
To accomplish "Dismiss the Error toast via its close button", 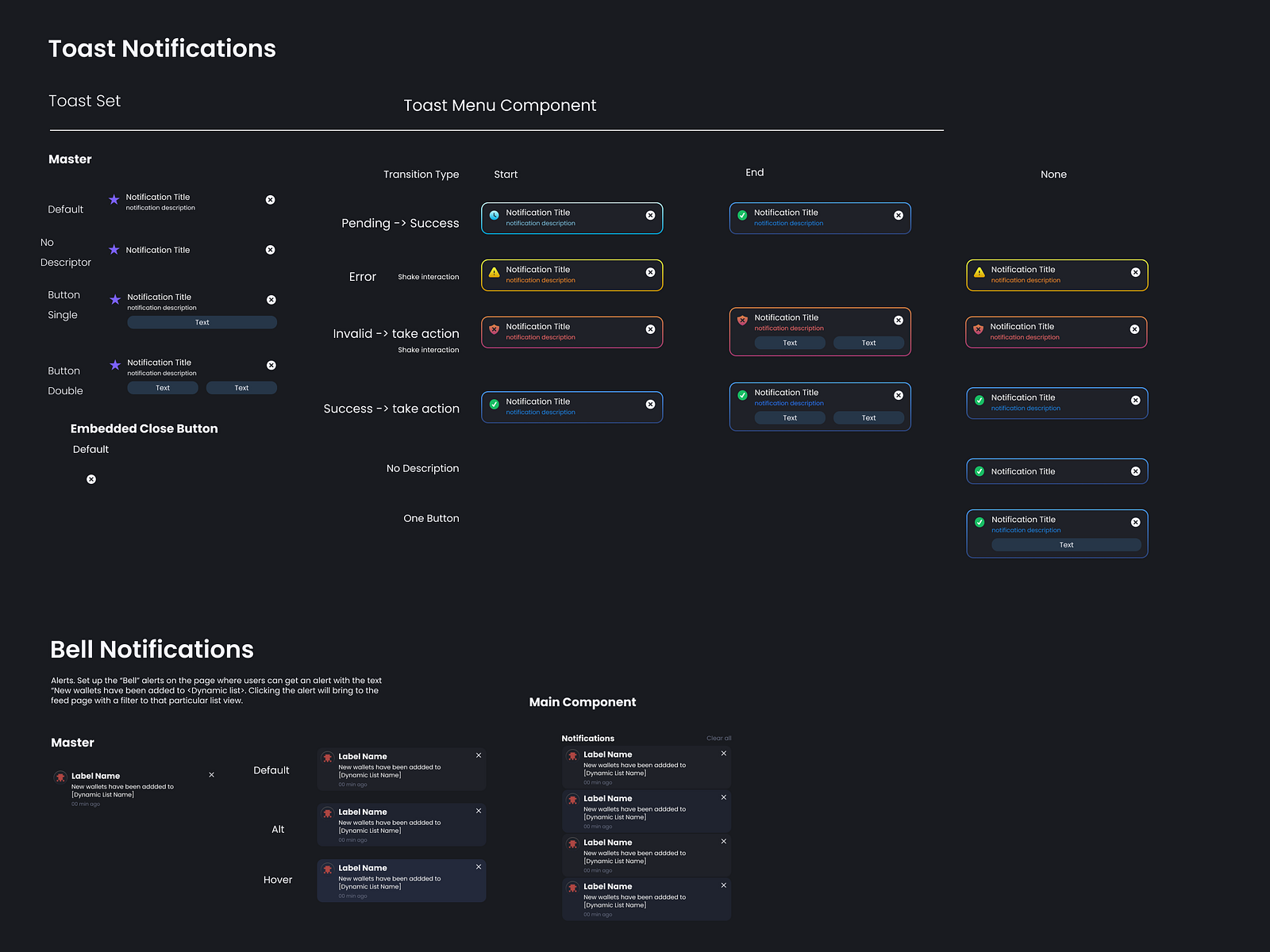I will click(649, 271).
